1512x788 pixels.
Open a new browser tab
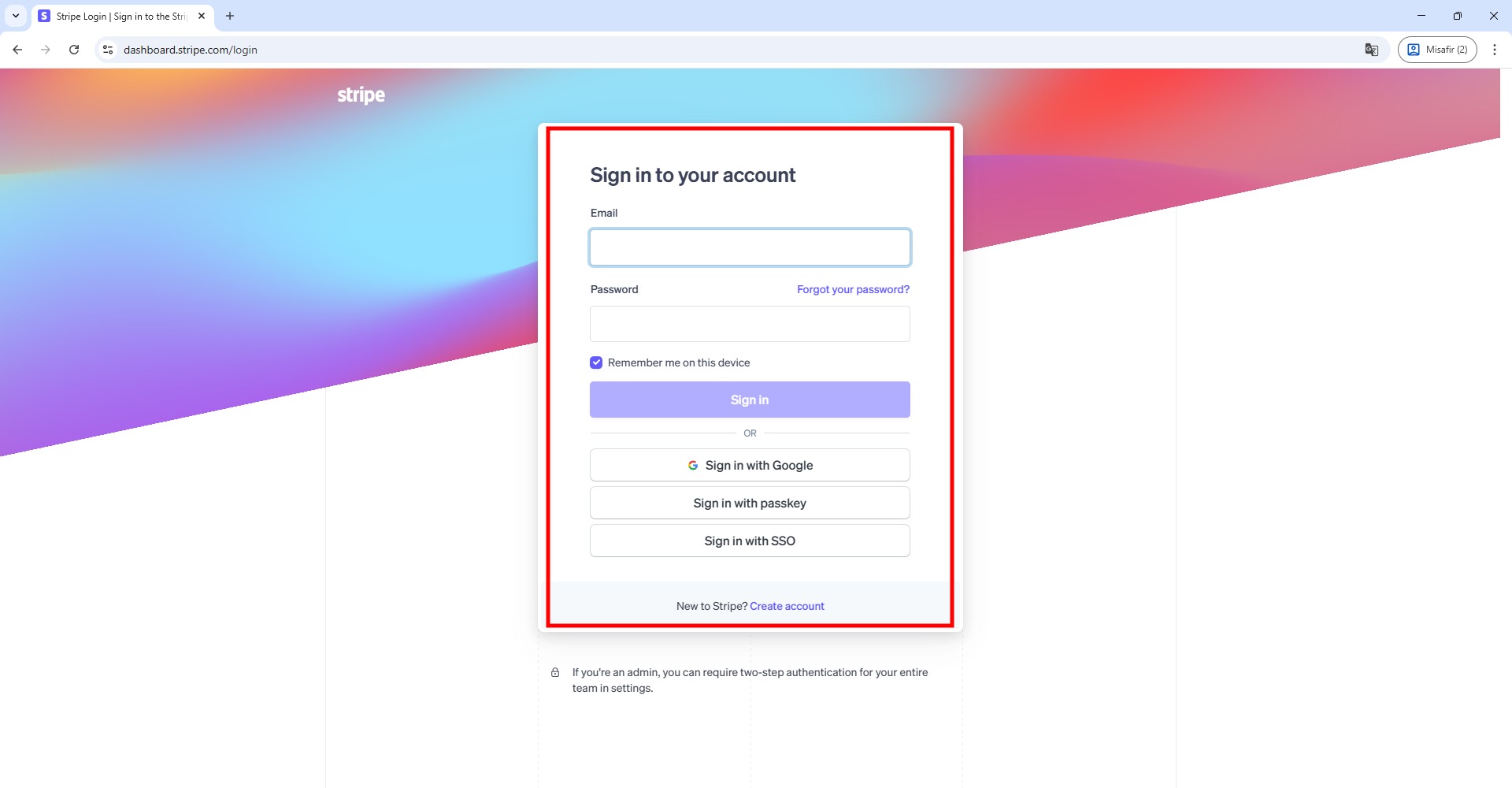tap(230, 16)
